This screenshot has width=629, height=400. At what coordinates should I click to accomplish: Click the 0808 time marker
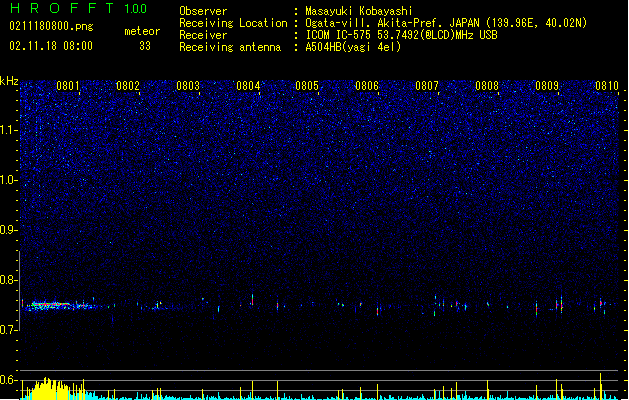tap(487, 86)
